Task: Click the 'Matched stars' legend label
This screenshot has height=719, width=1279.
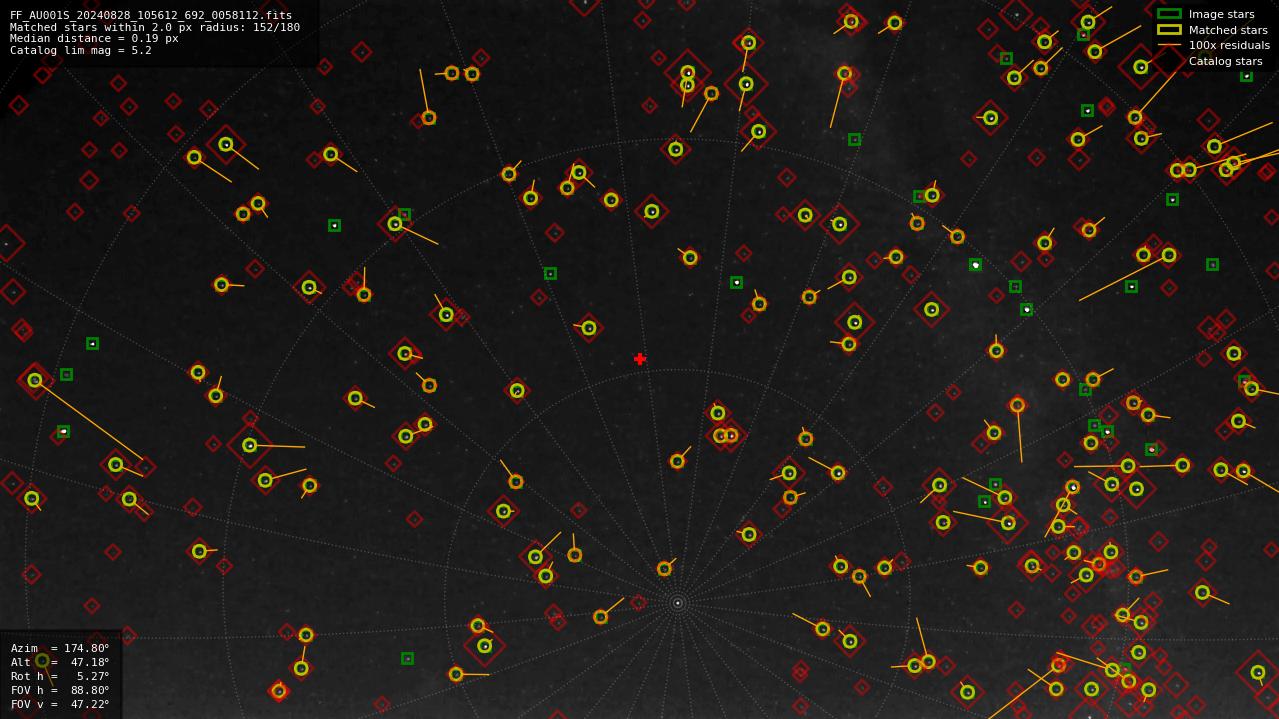Action: [1228, 30]
